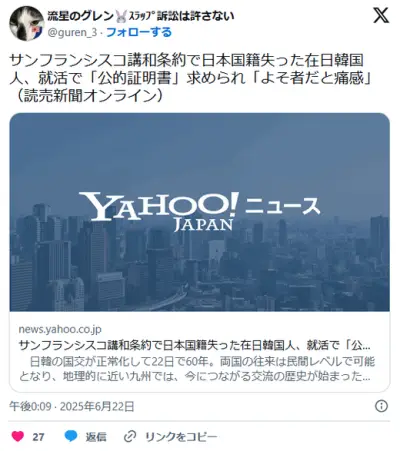
Task: Click the news.yahoo.co.jp domain text
Action: [x=60, y=329]
